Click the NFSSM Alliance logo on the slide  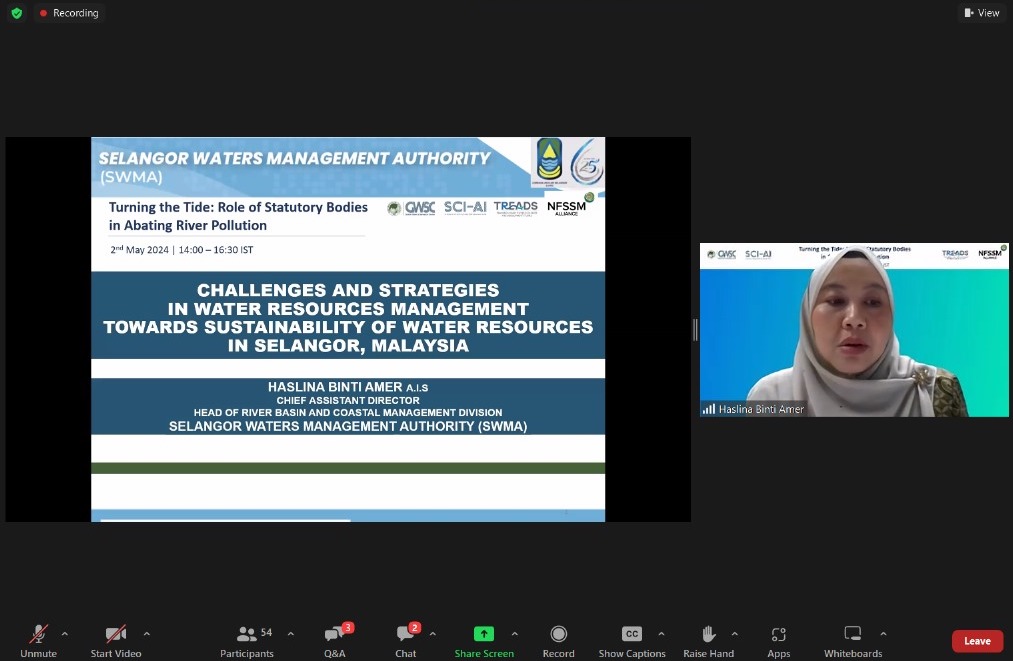point(569,205)
